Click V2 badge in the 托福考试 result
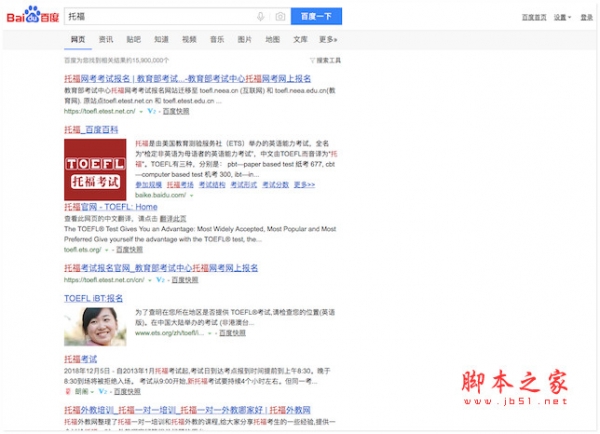 (103, 391)
